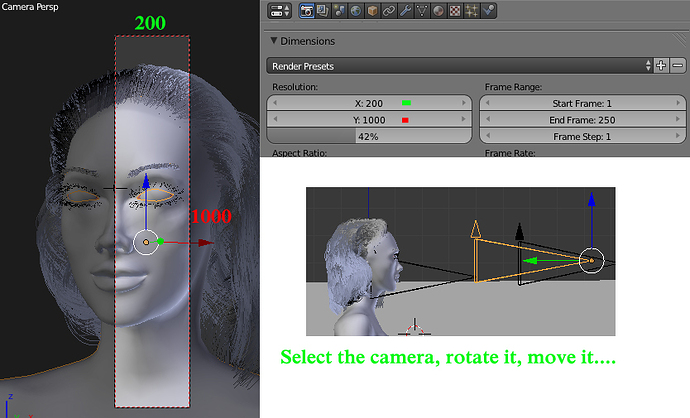Click blue Z-axis arrow in side view
This screenshot has height=418, width=690.
(591, 200)
